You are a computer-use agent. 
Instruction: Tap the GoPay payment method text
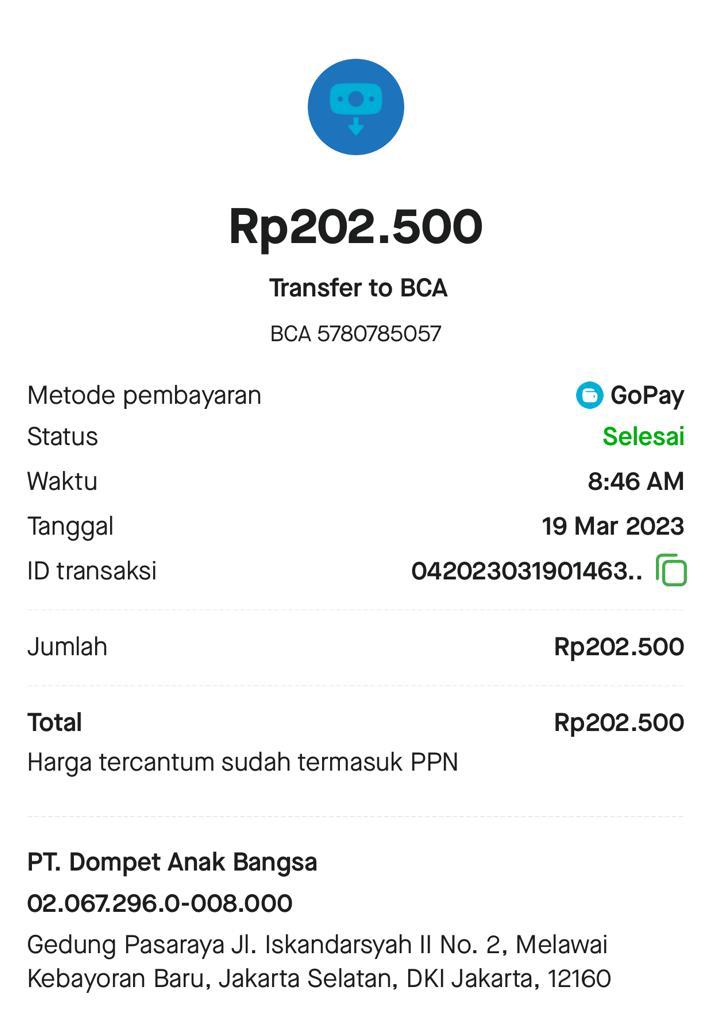[647, 395]
